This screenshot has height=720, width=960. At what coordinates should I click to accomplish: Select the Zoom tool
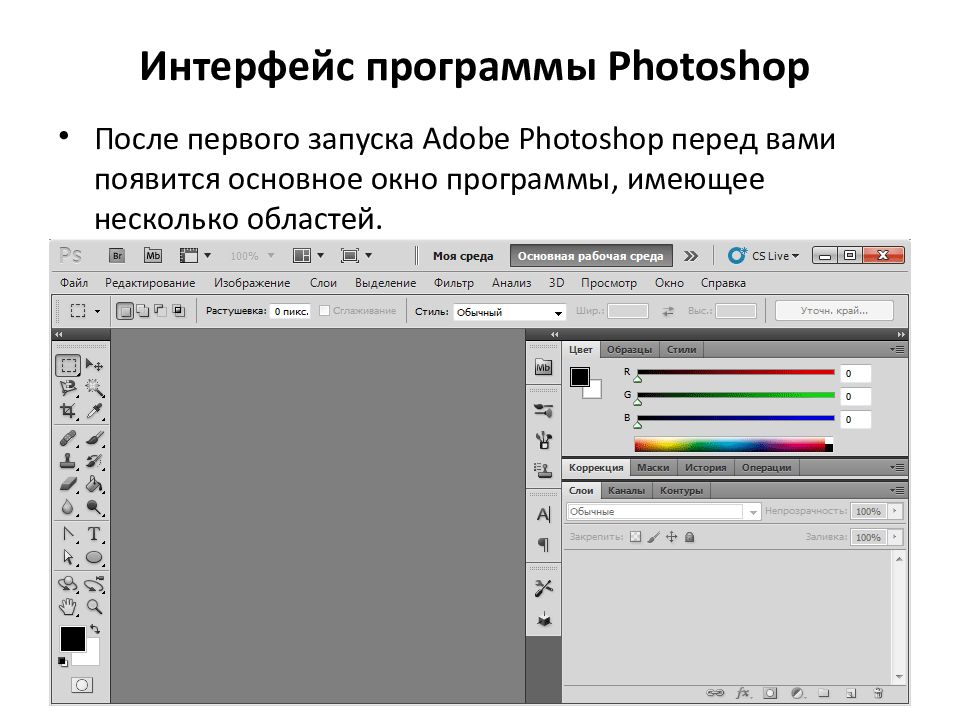94,607
